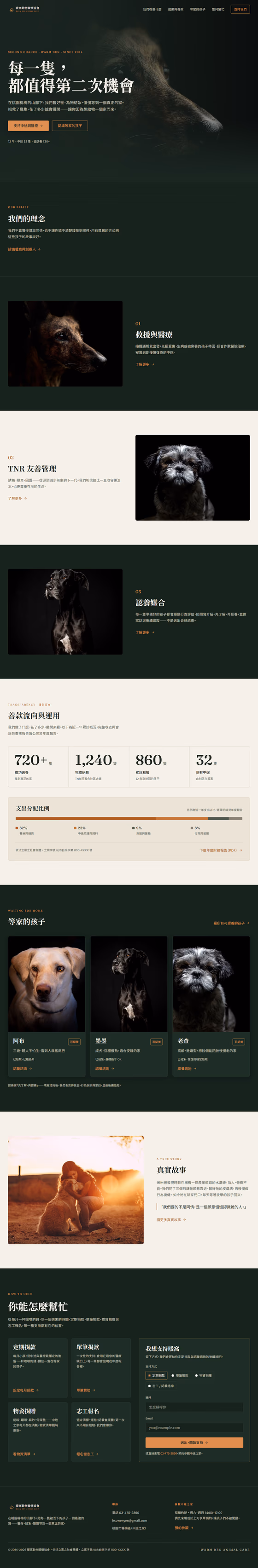
Task: Click the 32 現有中途 stat
Action: coord(220,767)
